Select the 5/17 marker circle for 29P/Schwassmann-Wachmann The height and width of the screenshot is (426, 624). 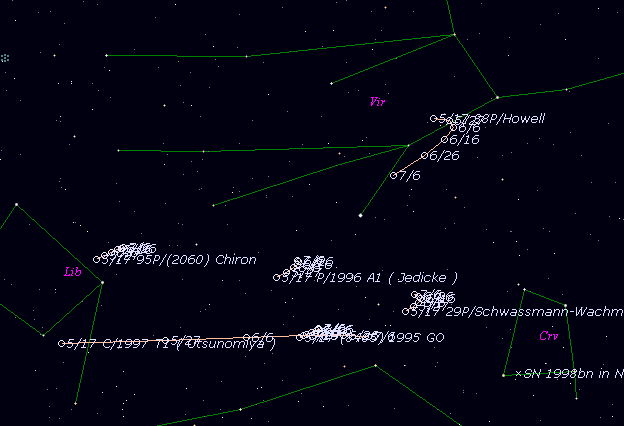[x=405, y=311]
